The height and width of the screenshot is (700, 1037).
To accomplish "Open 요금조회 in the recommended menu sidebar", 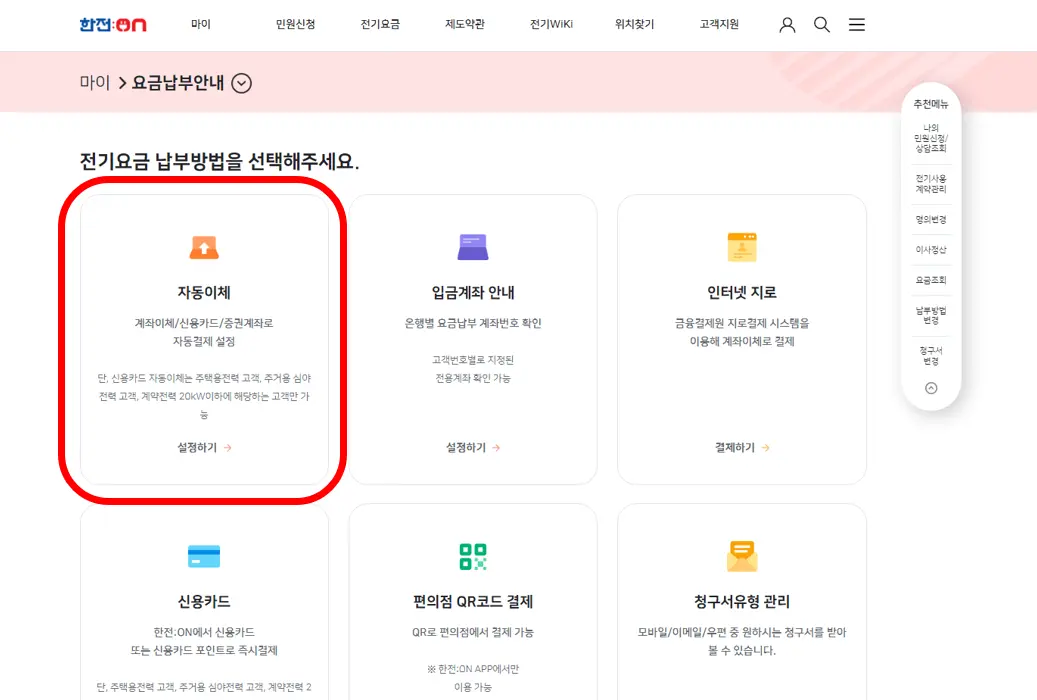I will [931, 279].
